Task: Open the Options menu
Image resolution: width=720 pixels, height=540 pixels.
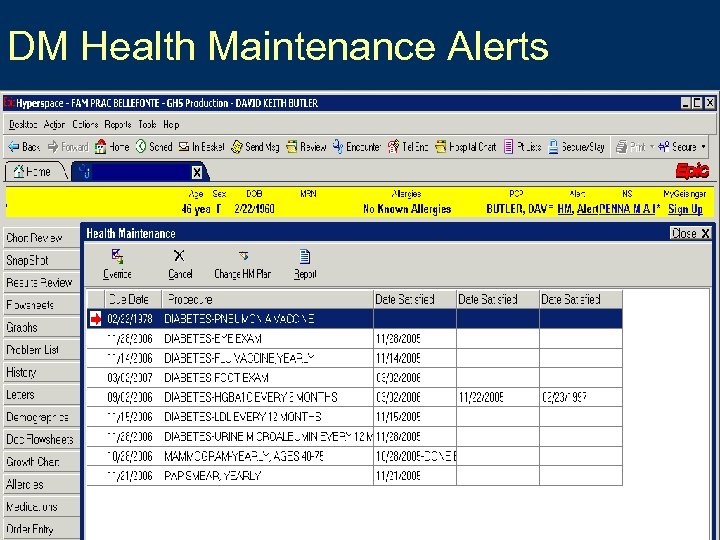Action: (85, 124)
